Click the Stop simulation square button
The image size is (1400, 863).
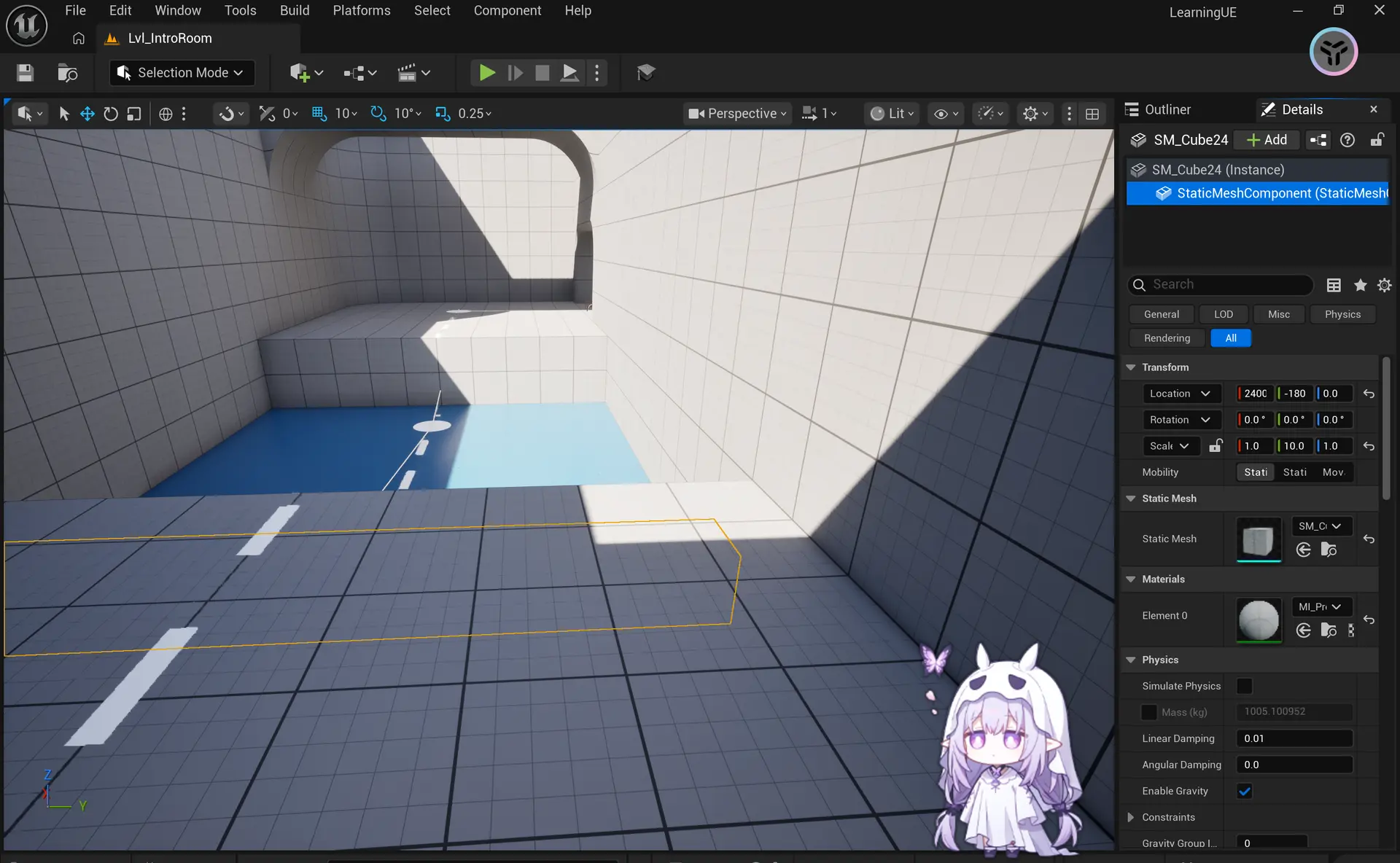[542, 73]
